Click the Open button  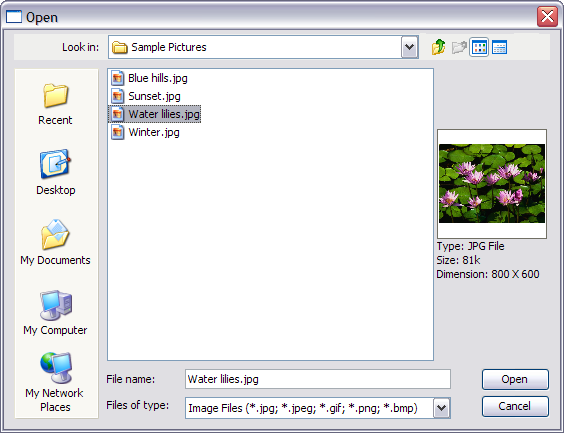point(515,379)
